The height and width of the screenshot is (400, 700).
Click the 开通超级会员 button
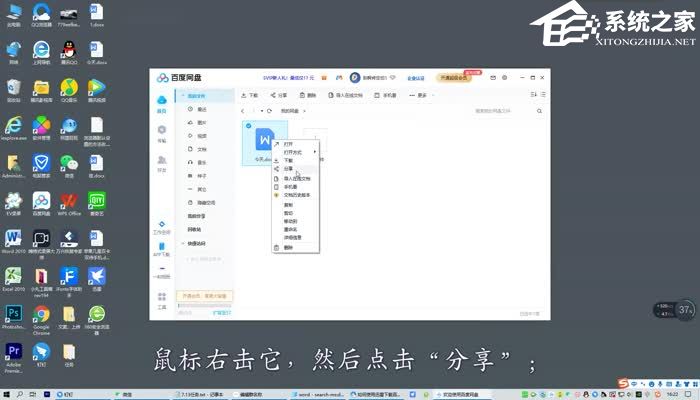coord(454,78)
